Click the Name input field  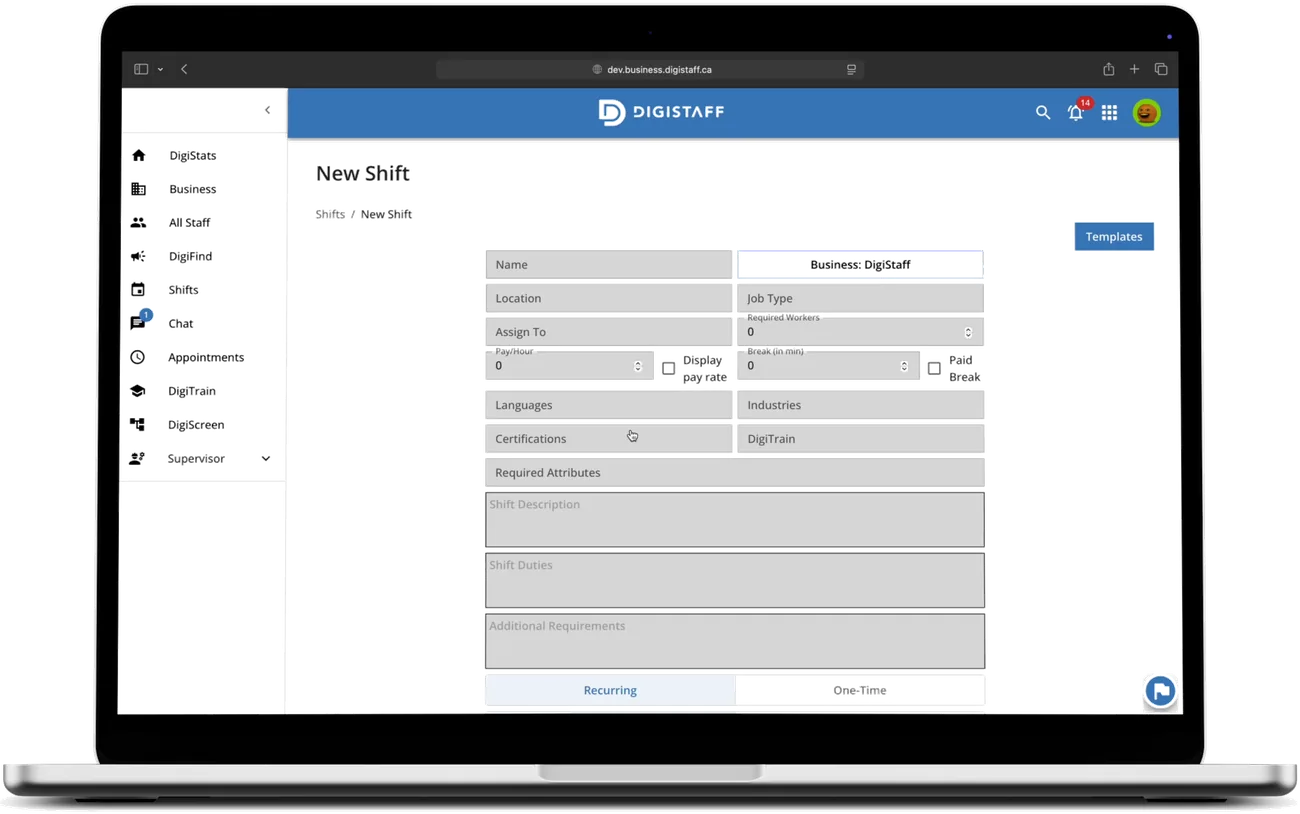(609, 264)
